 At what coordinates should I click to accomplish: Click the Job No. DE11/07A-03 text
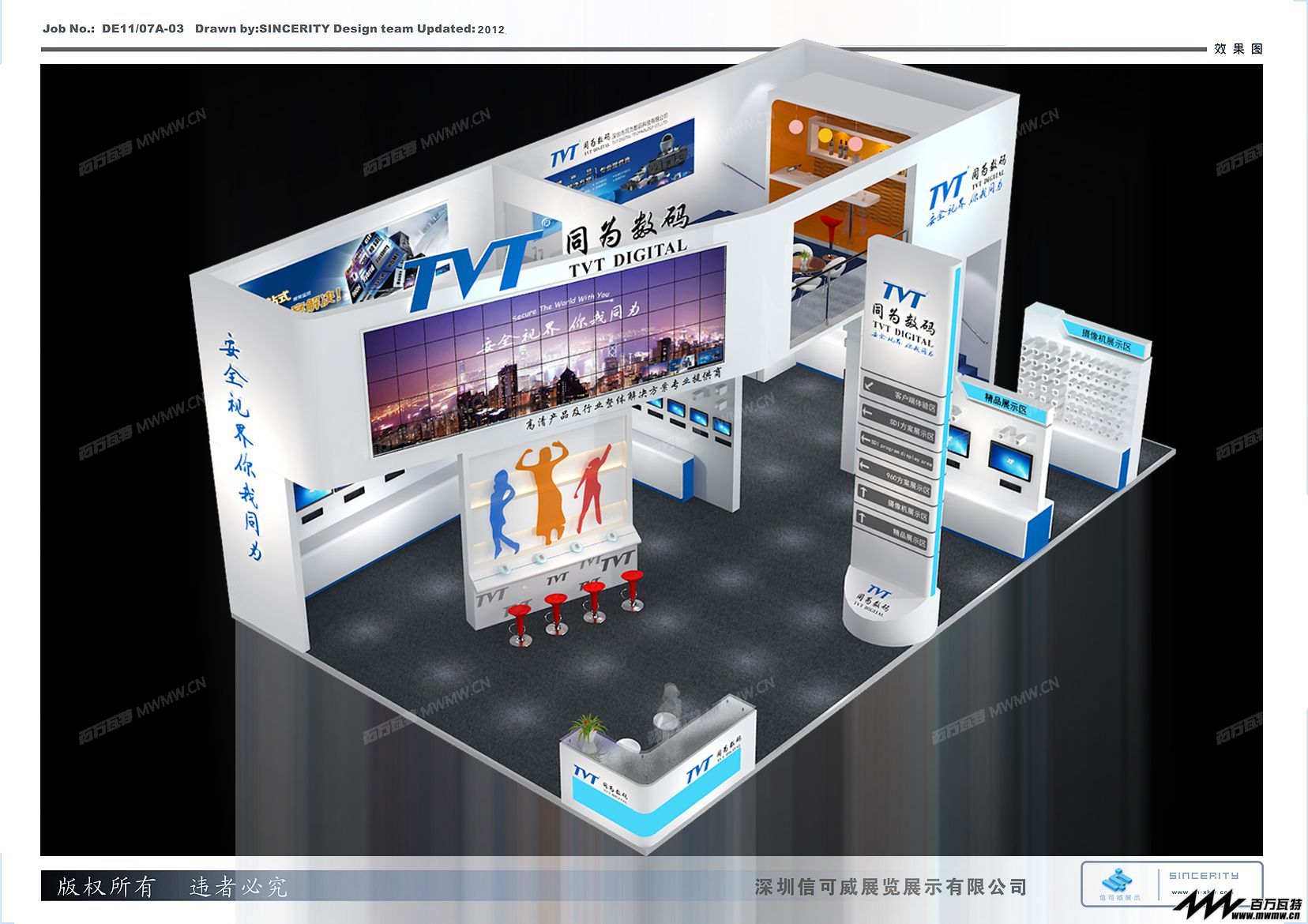pos(113,28)
